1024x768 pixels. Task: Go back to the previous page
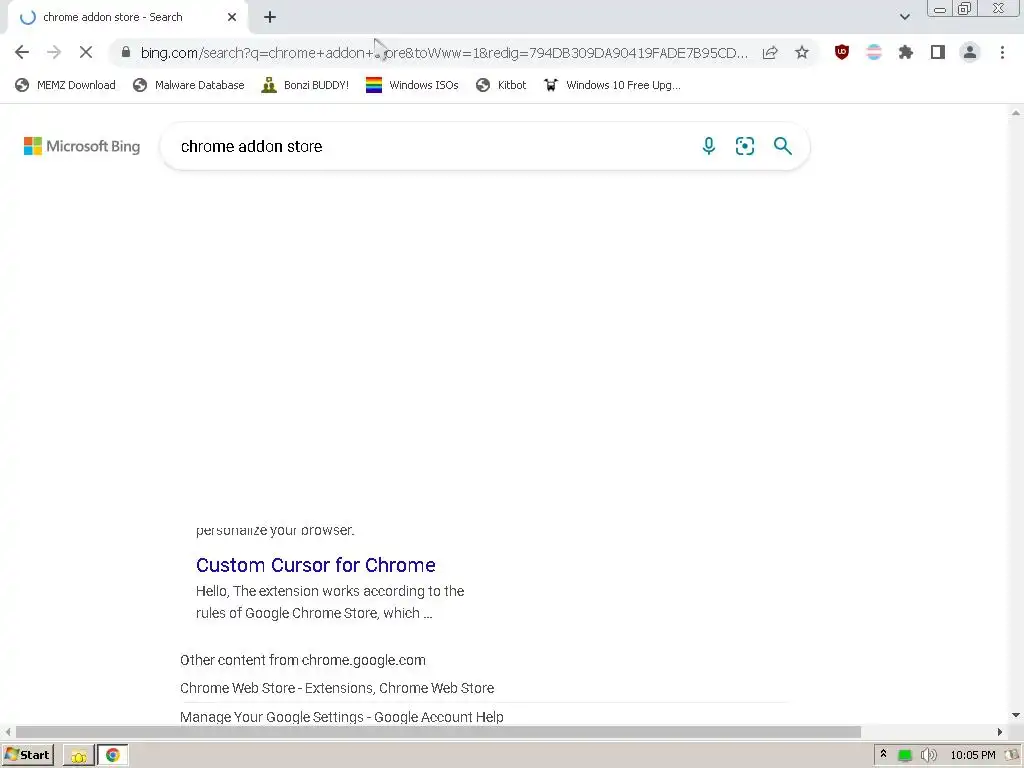point(22,52)
